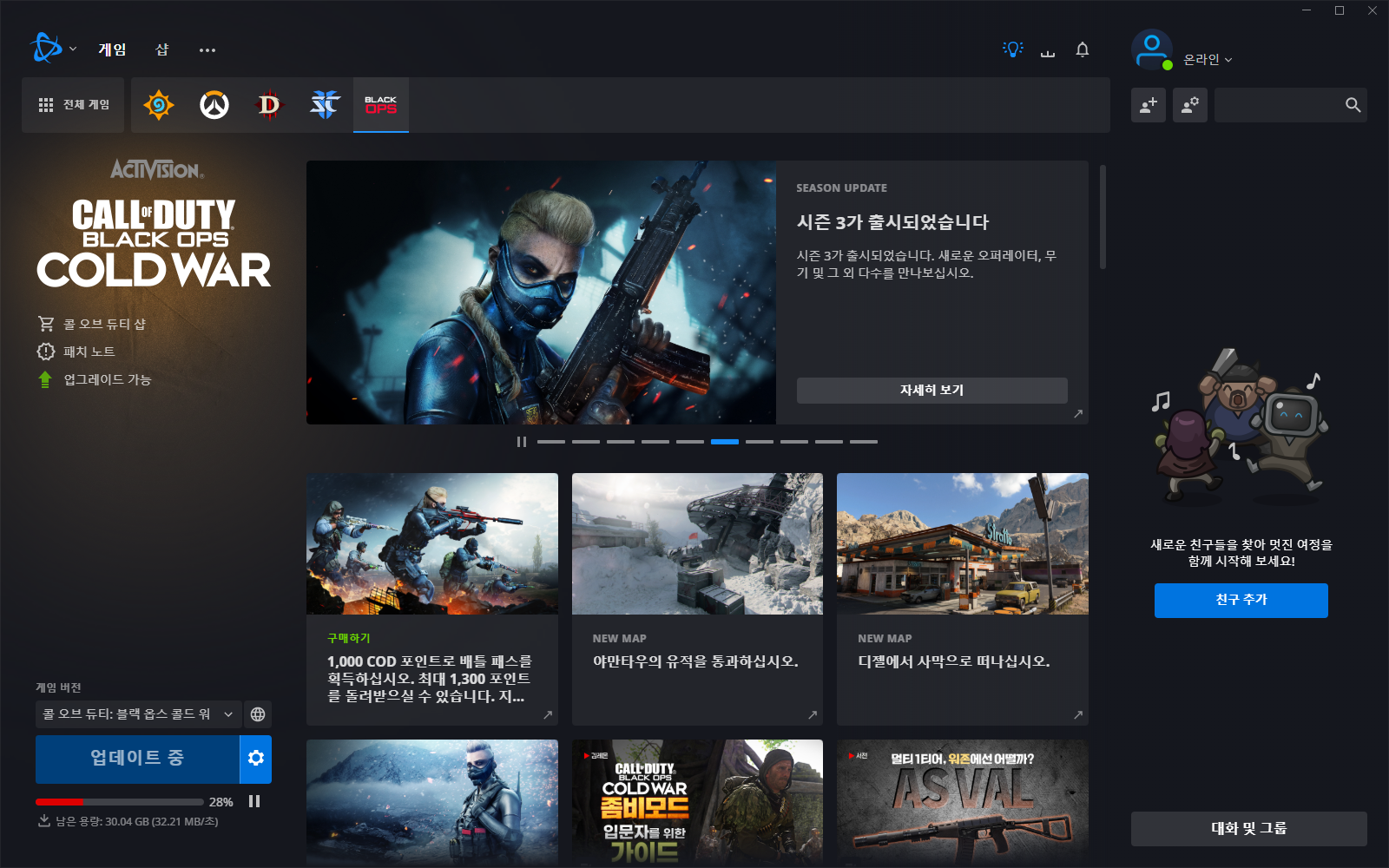Screen dimensions: 1389x868
Task: Click the globe region icon
Action: pyautogui.click(x=258, y=714)
